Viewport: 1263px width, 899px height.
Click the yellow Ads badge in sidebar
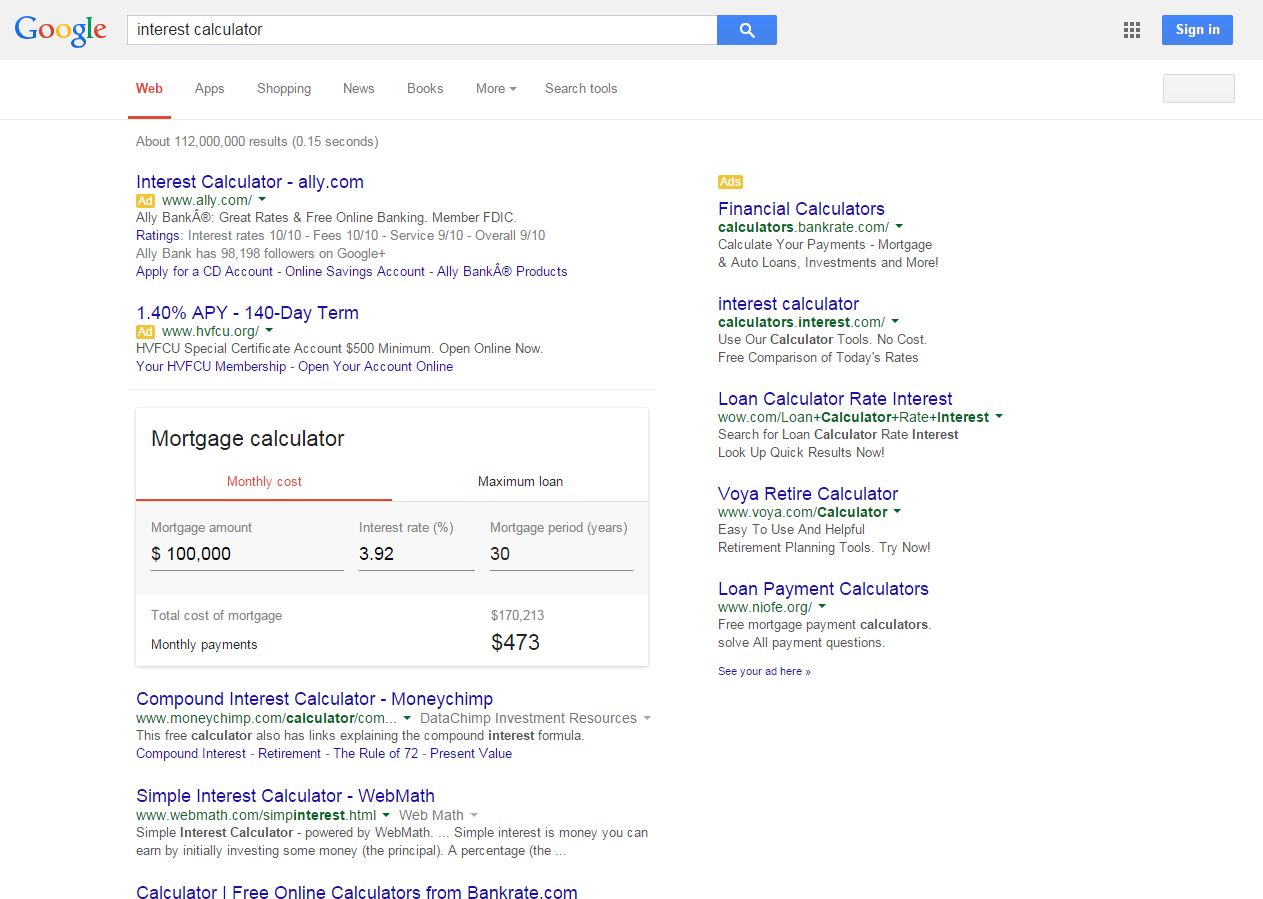click(x=730, y=182)
